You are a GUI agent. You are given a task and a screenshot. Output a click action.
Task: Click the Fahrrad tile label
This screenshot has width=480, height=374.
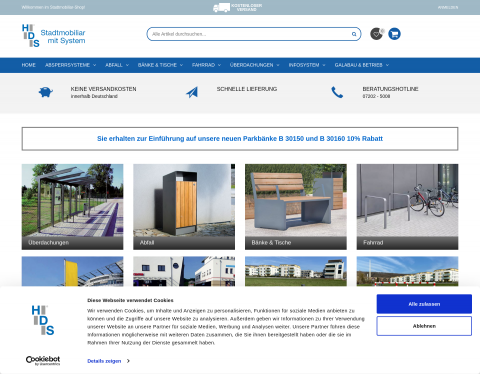coord(373,243)
